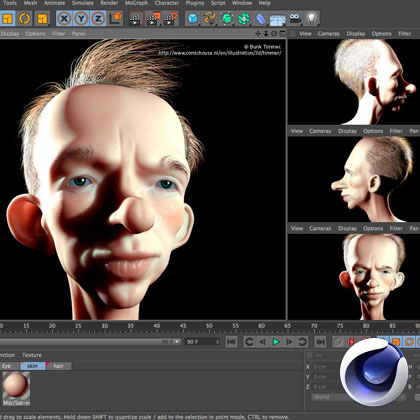Screen dimensions: 420x420
Task: Open the Script menu
Action: coord(218,3)
